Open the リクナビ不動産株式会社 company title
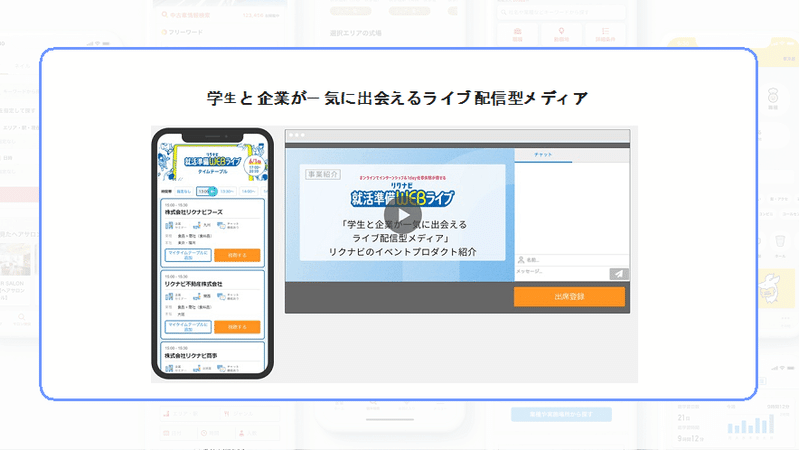 [193, 284]
